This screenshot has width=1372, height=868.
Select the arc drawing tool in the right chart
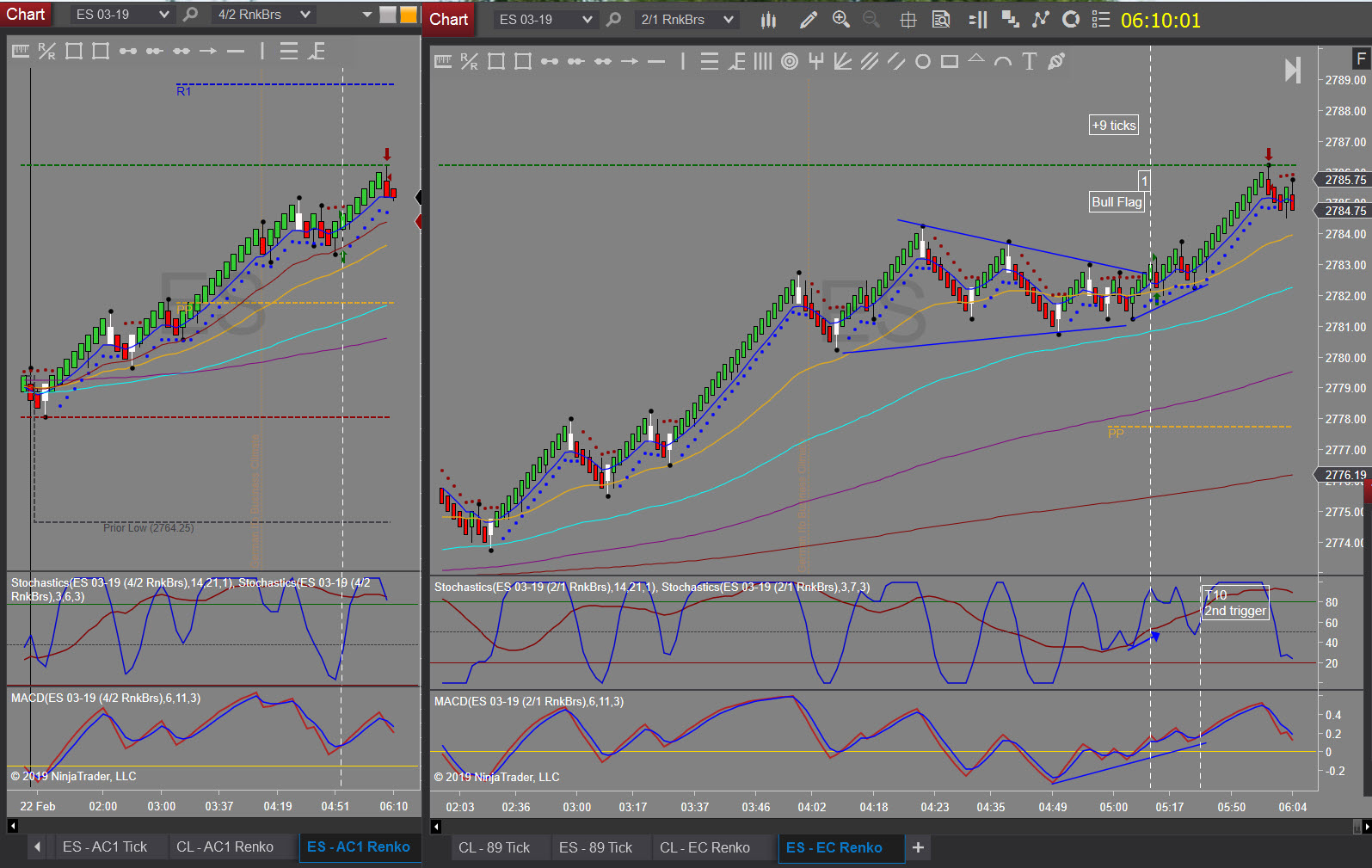click(x=1003, y=61)
